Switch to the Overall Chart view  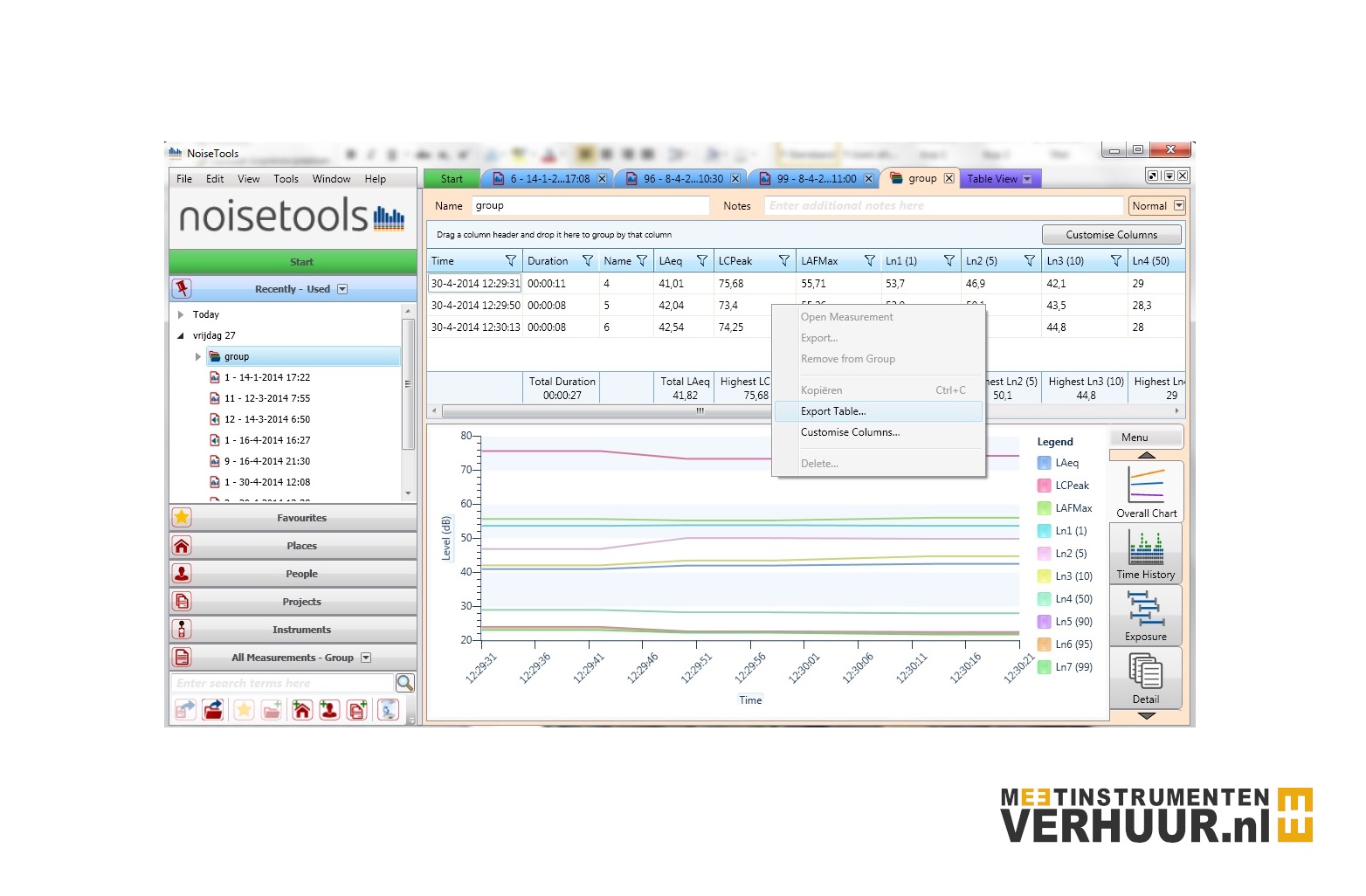(x=1146, y=492)
